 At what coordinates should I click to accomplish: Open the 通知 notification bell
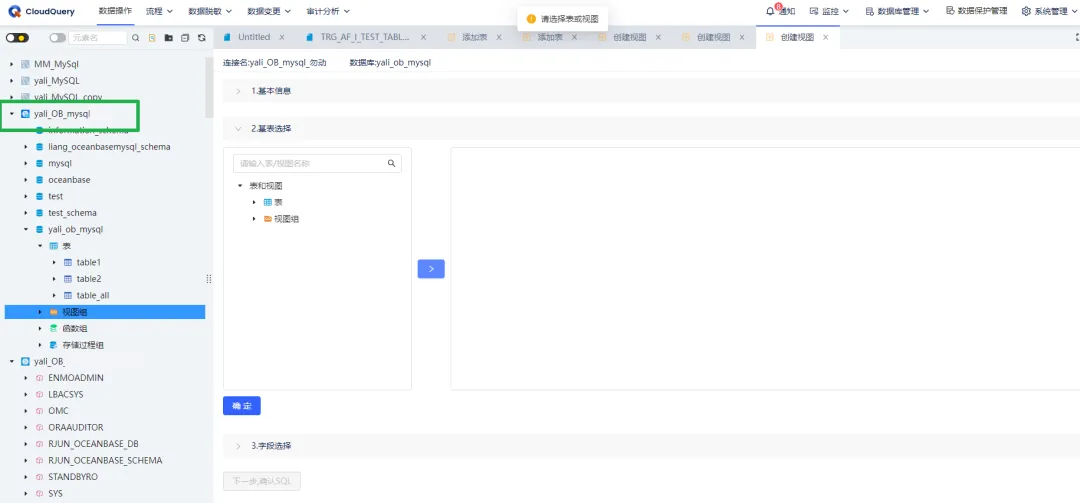coord(780,11)
